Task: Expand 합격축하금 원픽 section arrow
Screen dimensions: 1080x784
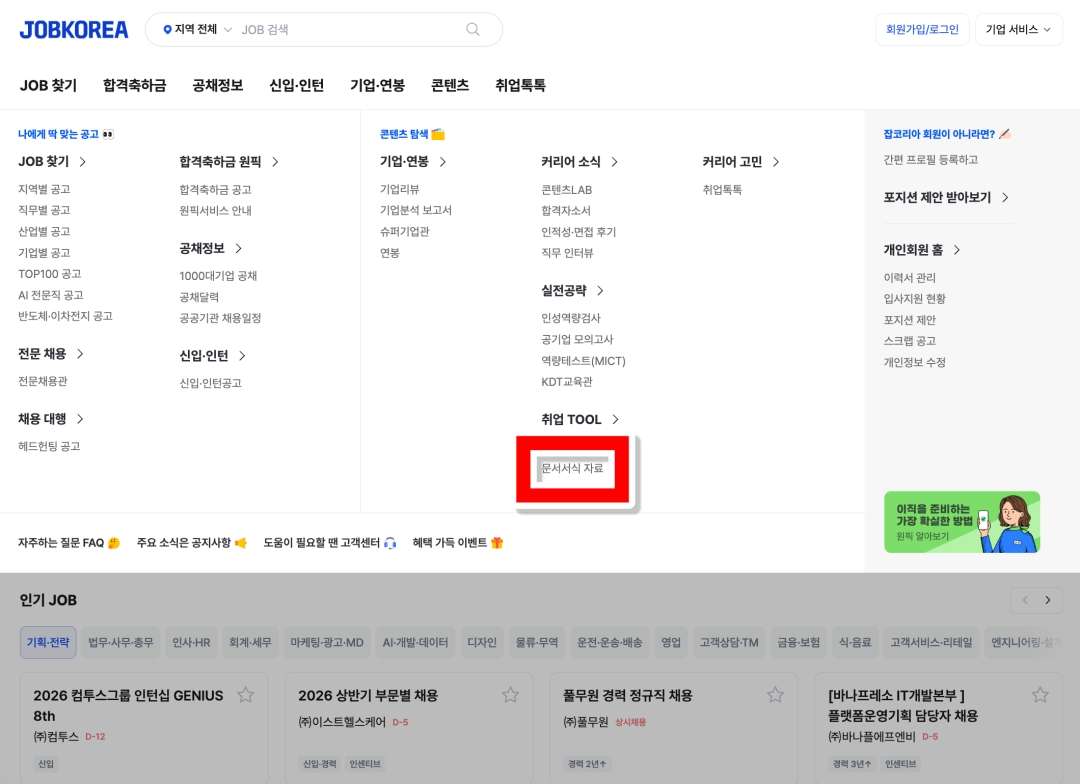Action: 276,162
